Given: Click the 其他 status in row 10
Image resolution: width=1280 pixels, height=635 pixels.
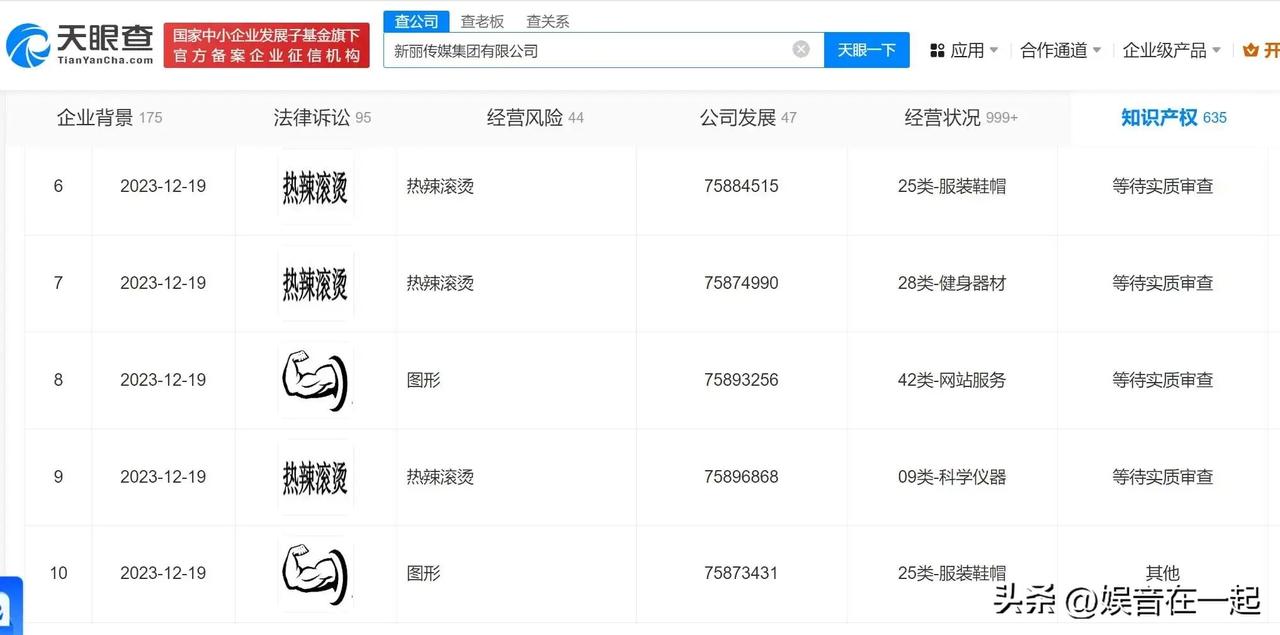Looking at the screenshot, I should (x=1163, y=573).
